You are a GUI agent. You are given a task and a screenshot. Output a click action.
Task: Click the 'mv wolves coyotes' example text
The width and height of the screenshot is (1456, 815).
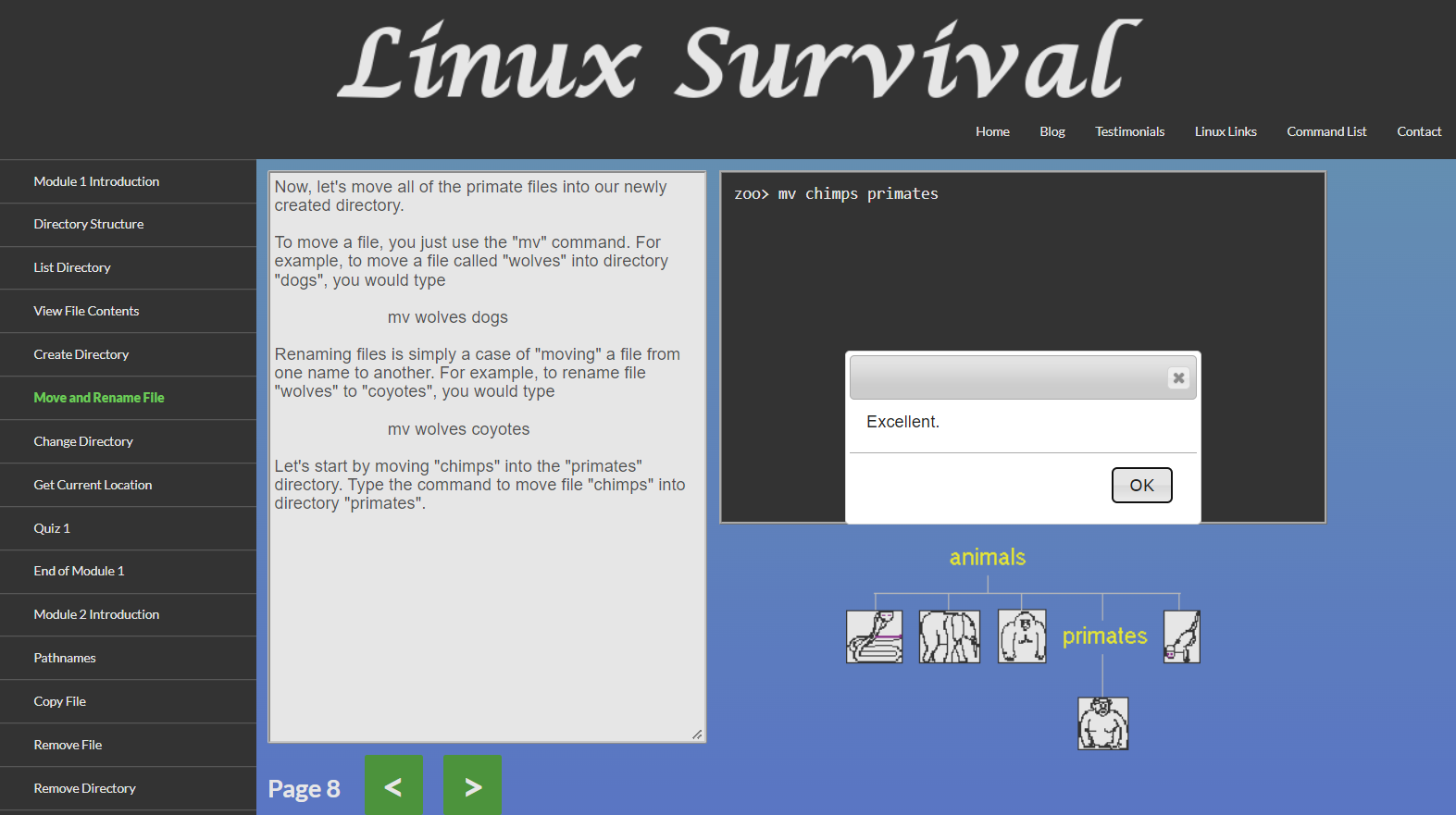pyautogui.click(x=459, y=429)
